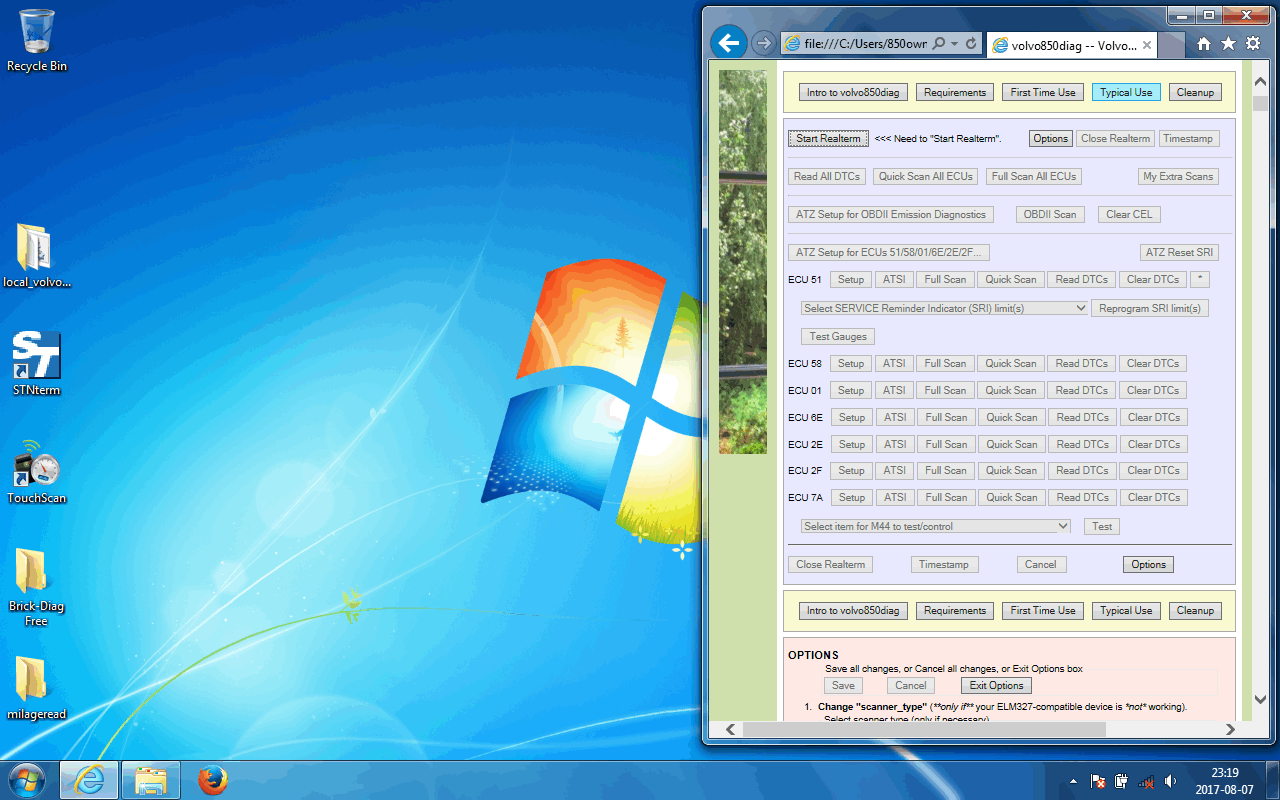Open the Favorites star icon

1227,44
